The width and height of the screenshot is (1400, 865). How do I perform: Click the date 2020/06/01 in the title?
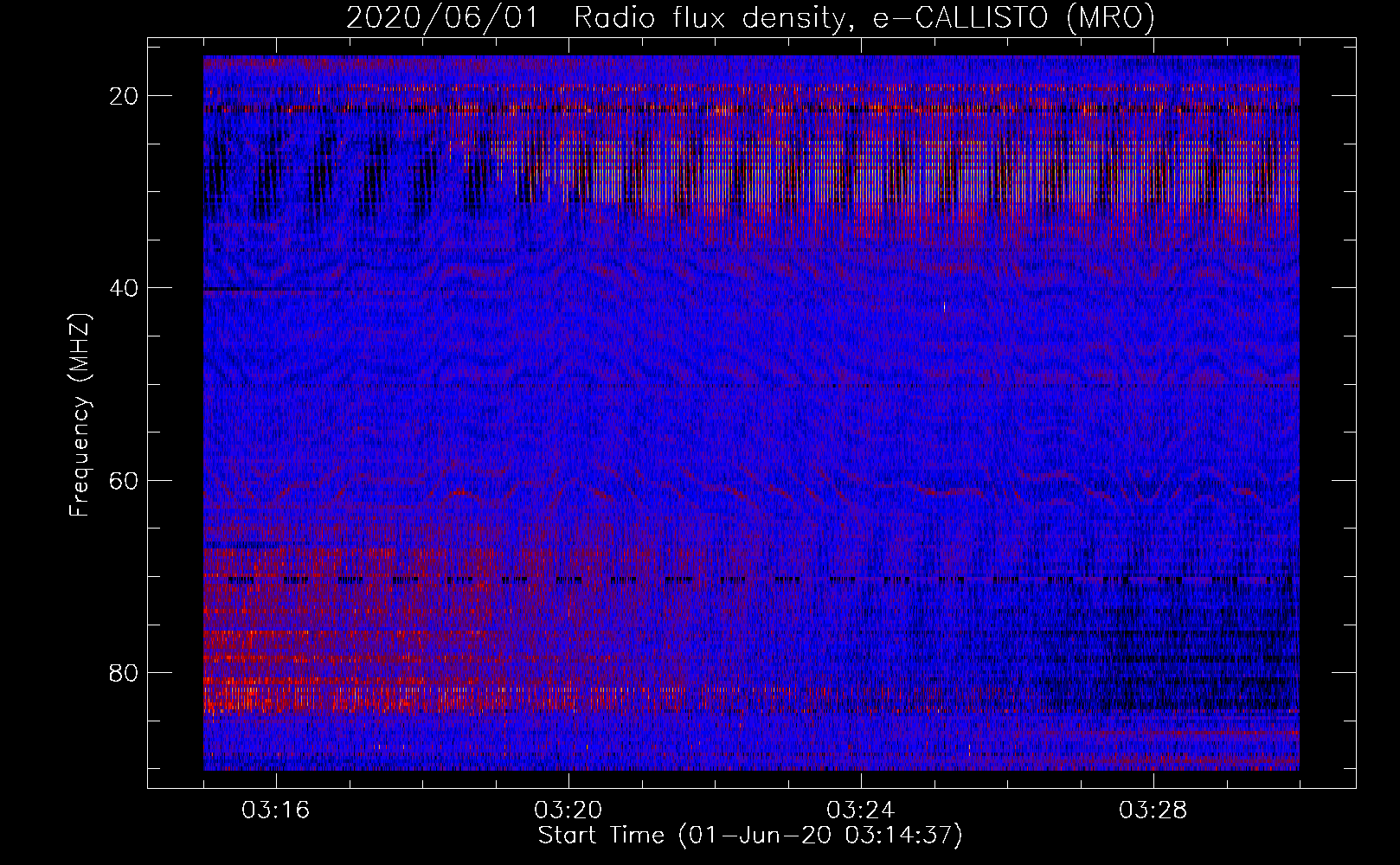click(x=441, y=17)
